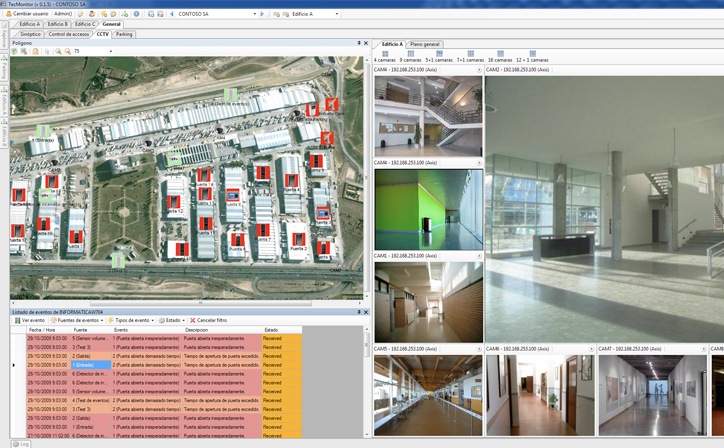The width and height of the screenshot is (724, 448).
Task: Click the Cambiar usuario button
Action: [x=30, y=14]
